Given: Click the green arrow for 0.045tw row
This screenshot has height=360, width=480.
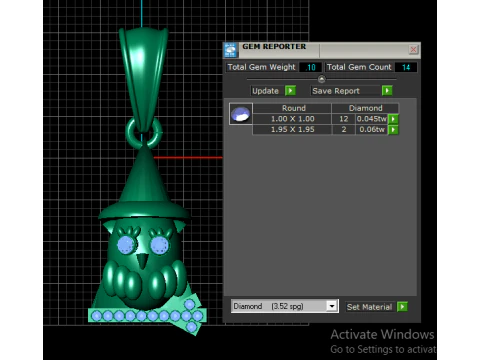Looking at the screenshot, I should 393,119.
